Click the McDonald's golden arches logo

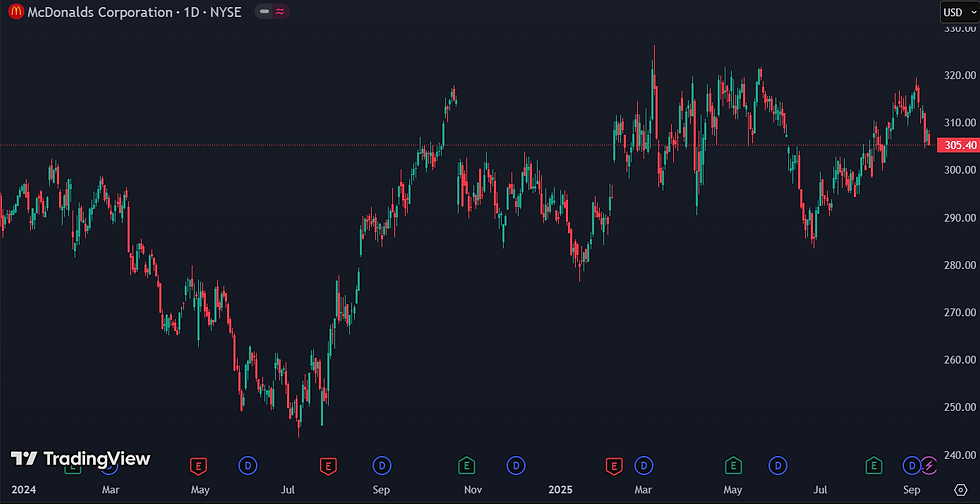(16, 11)
